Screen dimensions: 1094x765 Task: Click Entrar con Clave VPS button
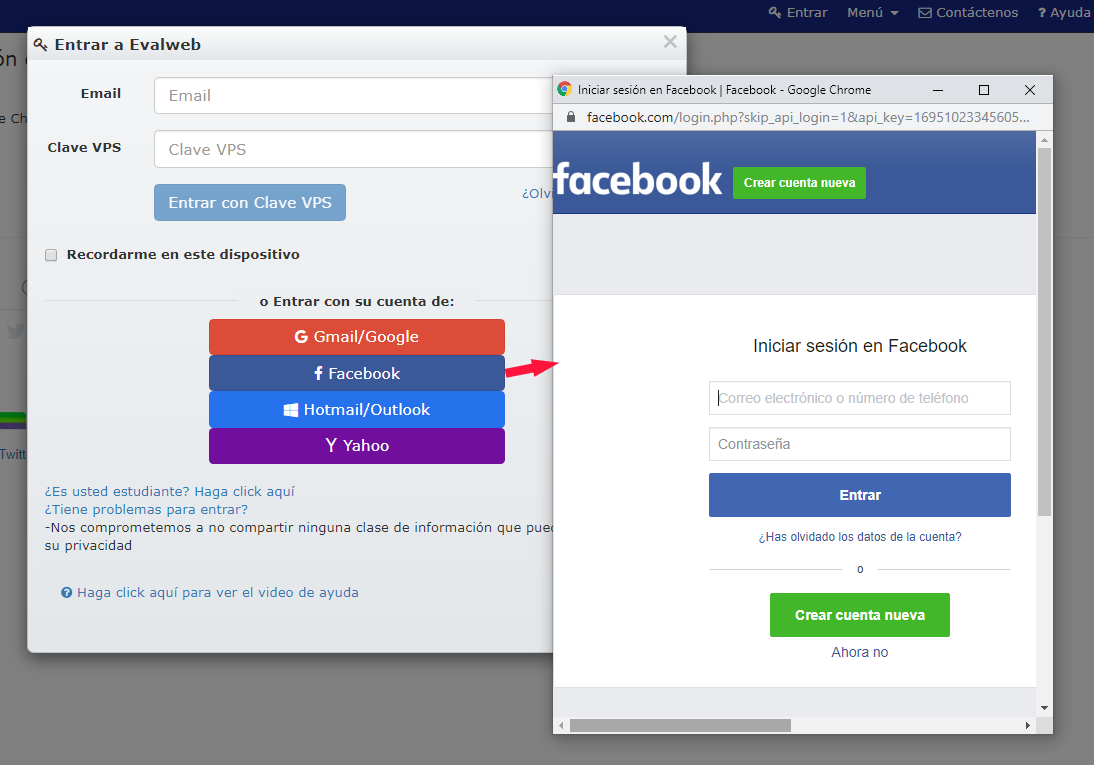tap(250, 202)
